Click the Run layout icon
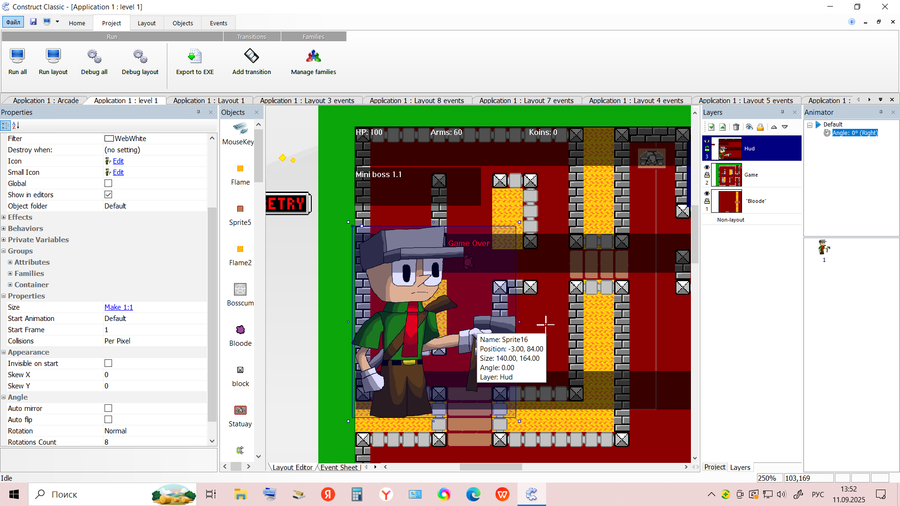The image size is (900, 506). pyautogui.click(x=53, y=56)
